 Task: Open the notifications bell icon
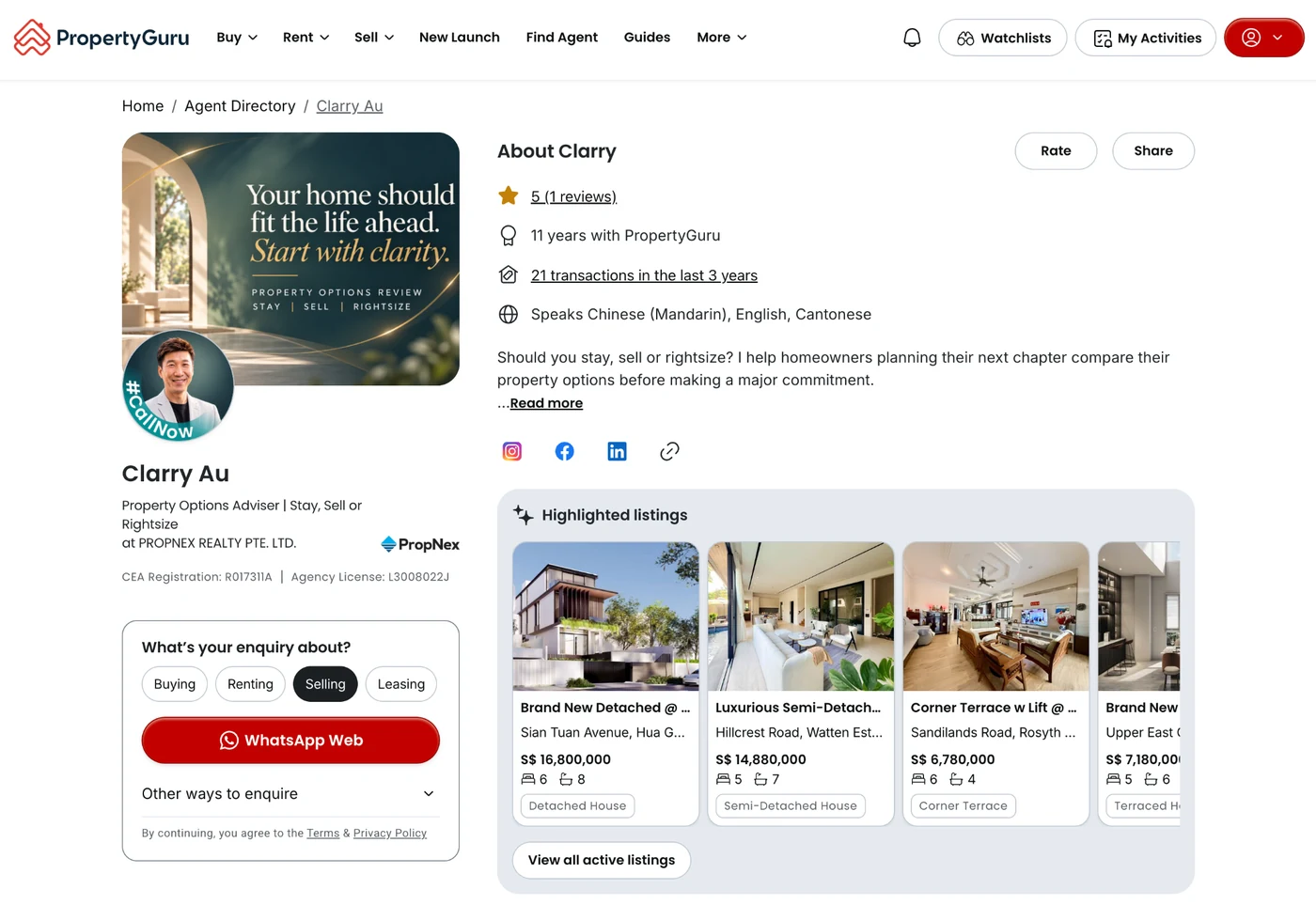tap(912, 38)
